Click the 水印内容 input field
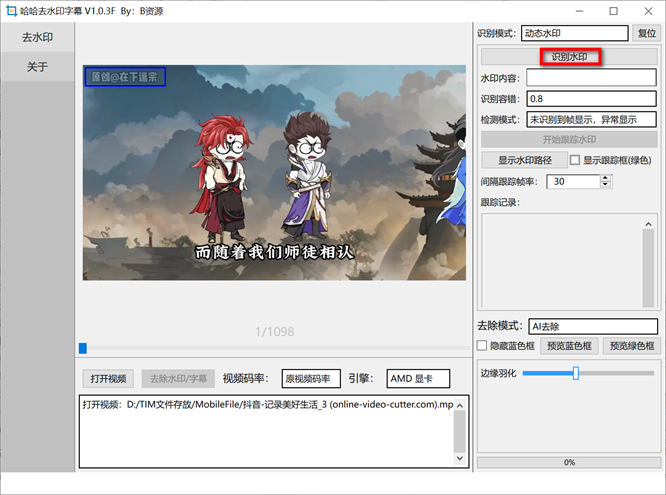This screenshot has width=666, height=495. click(x=593, y=78)
